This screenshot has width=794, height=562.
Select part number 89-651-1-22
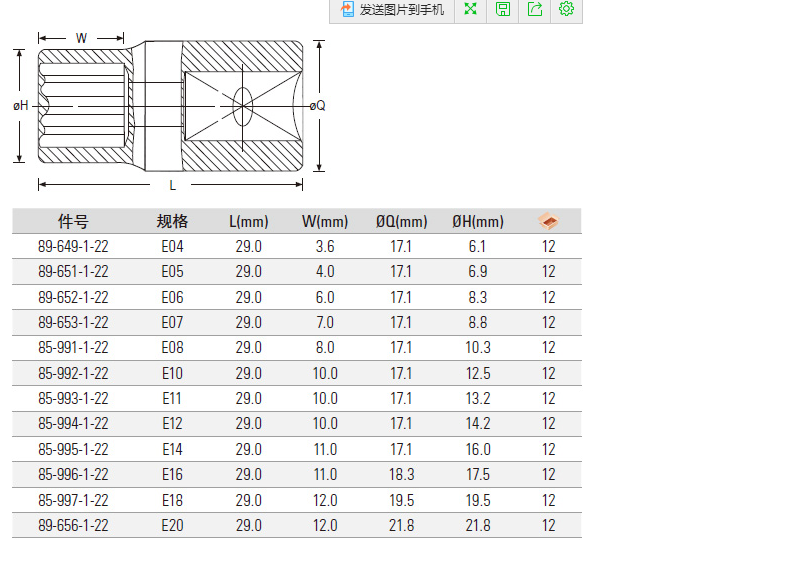coord(73,272)
